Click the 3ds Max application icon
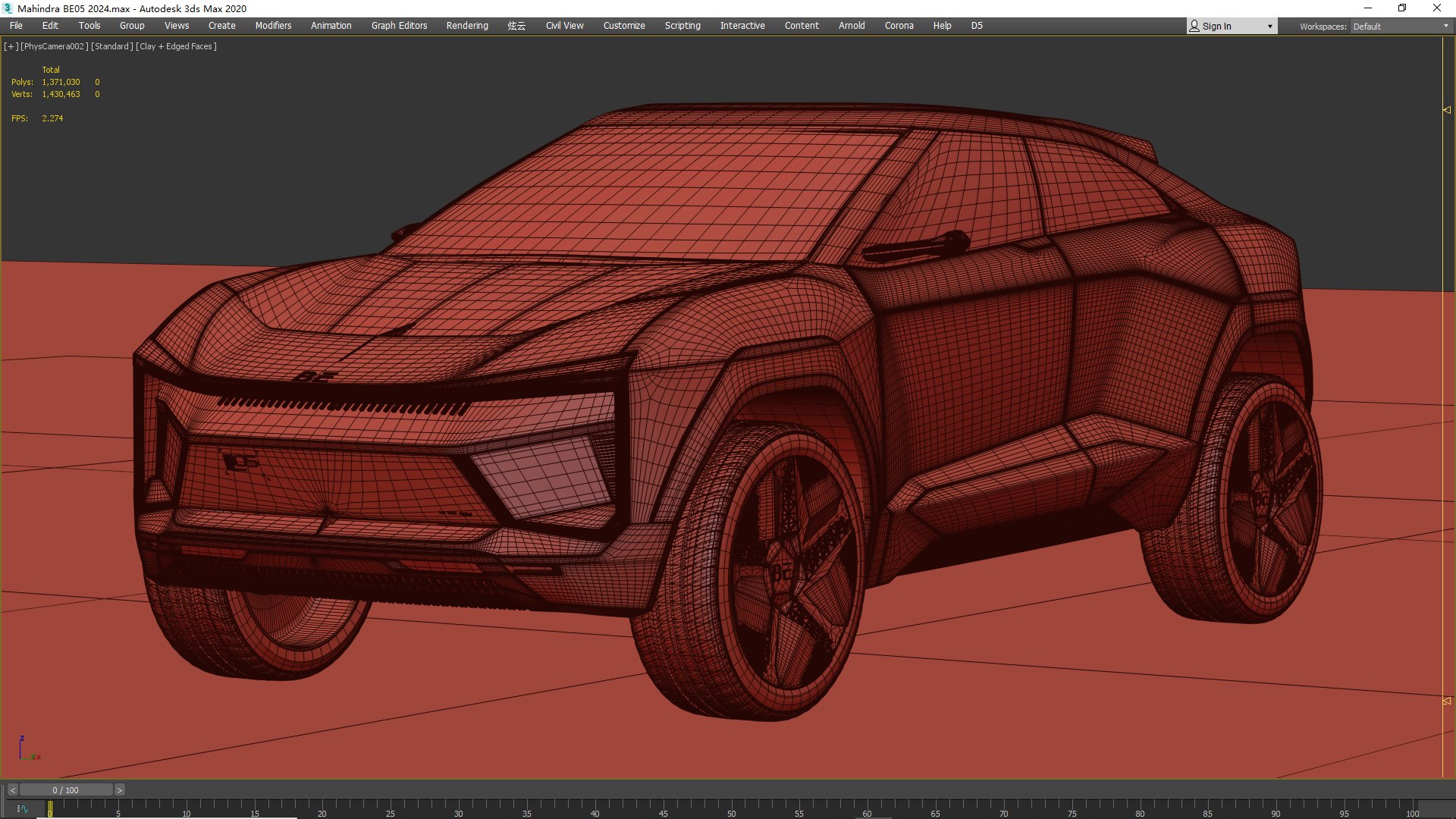The width and height of the screenshot is (1456, 819). click(8, 8)
